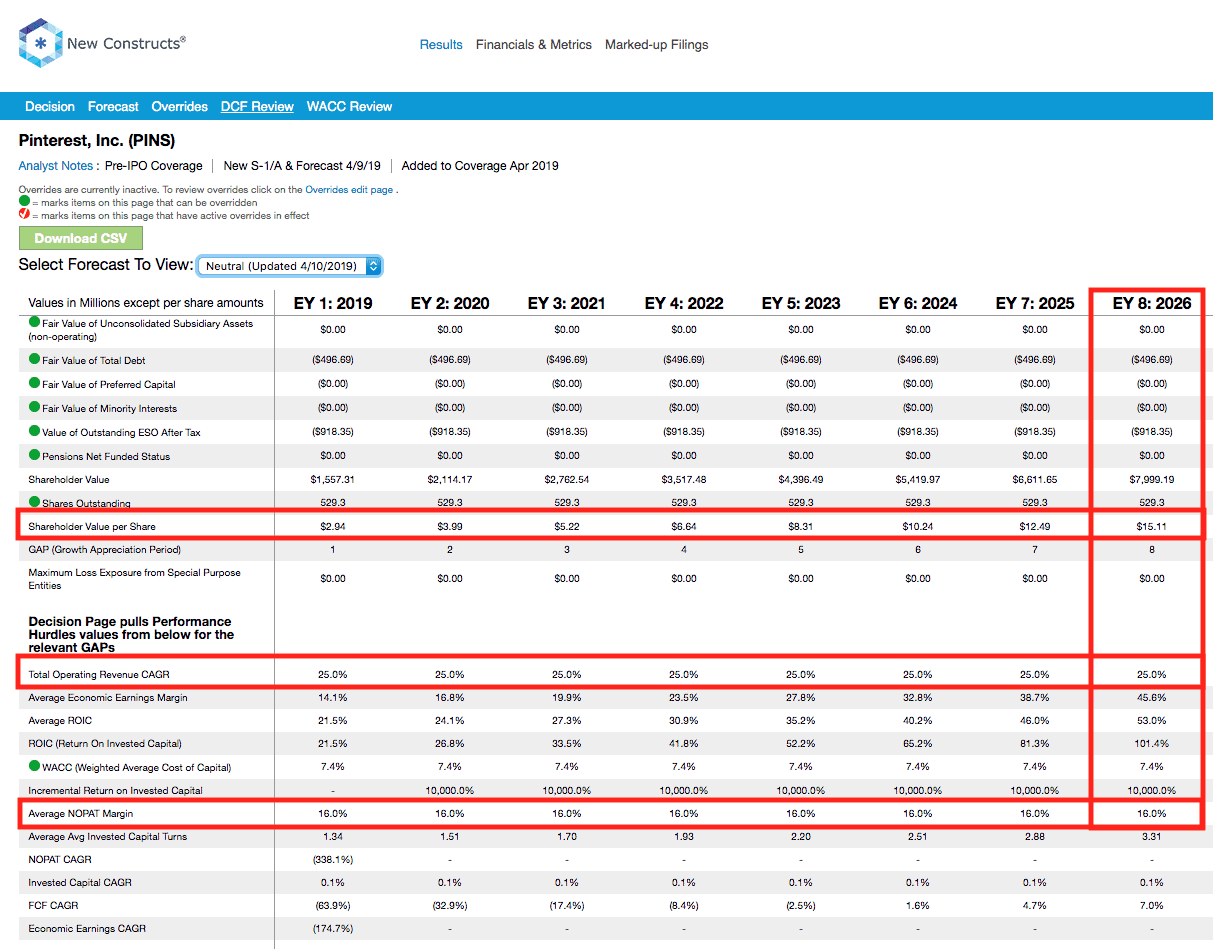The width and height of the screenshot is (1213, 949).
Task: Select DCF Review in blue navigation bar
Action: (x=257, y=107)
